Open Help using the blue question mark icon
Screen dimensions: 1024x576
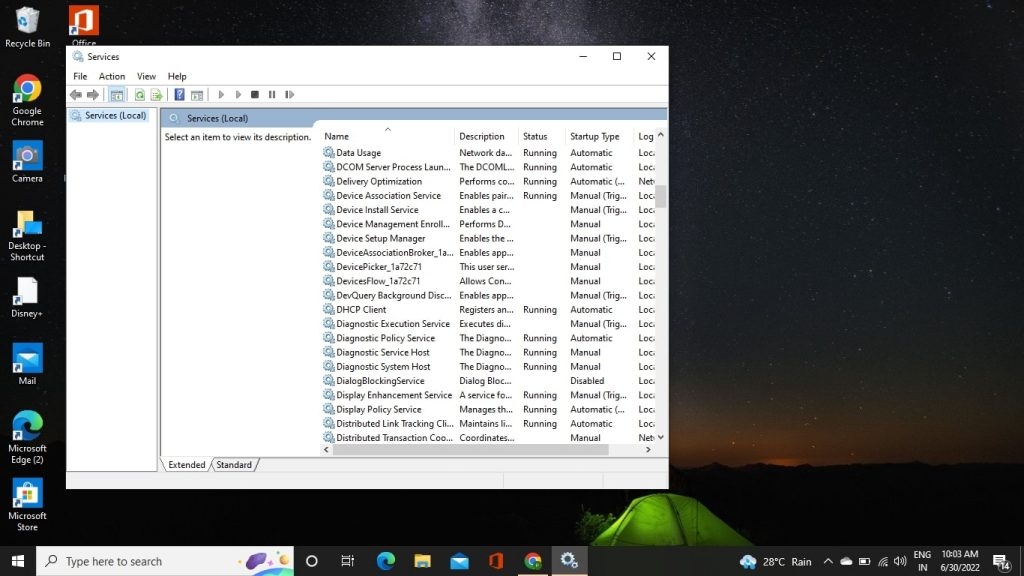[180, 95]
